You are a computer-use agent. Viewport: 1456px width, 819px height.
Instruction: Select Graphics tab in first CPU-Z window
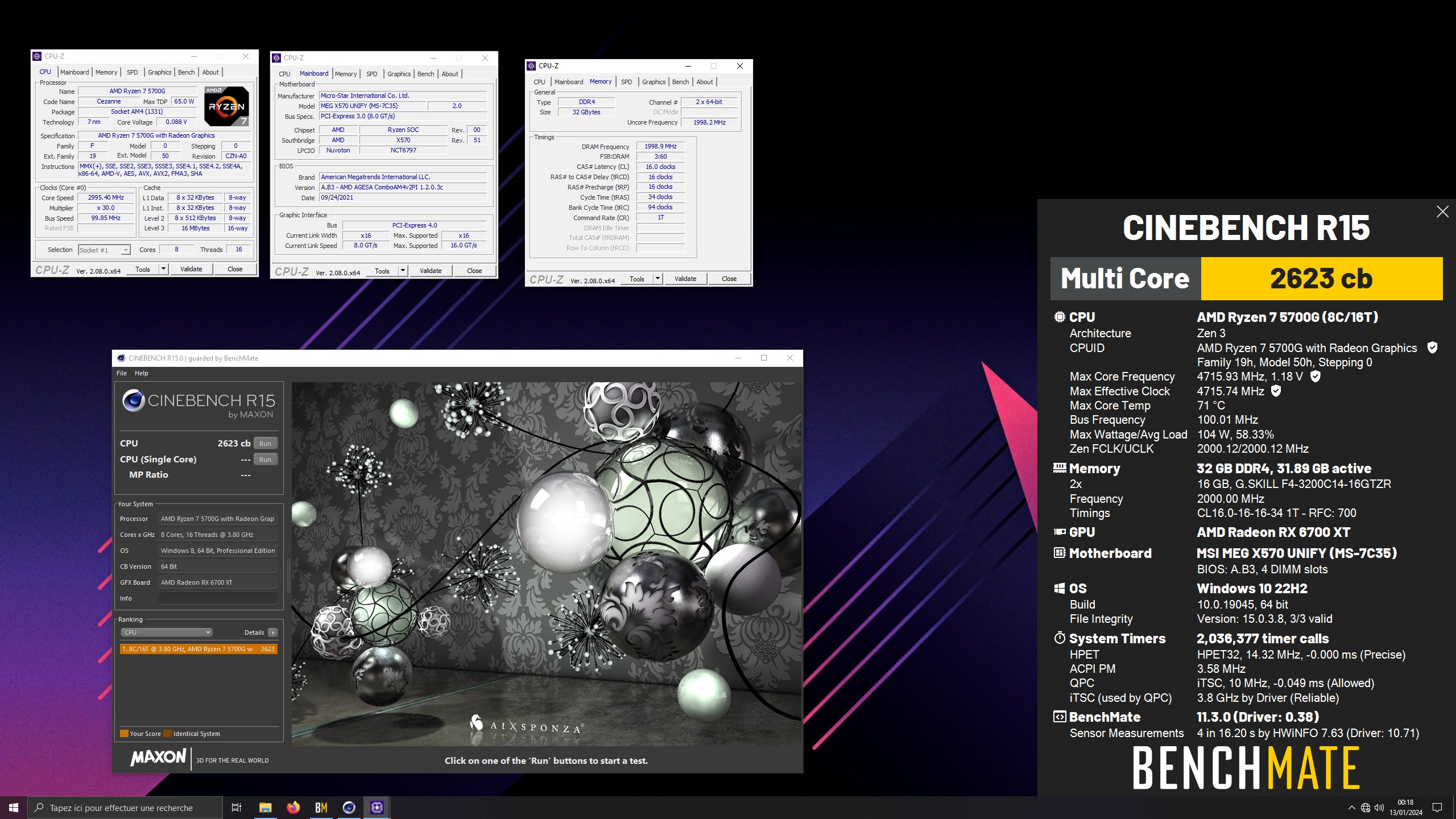coord(159,72)
